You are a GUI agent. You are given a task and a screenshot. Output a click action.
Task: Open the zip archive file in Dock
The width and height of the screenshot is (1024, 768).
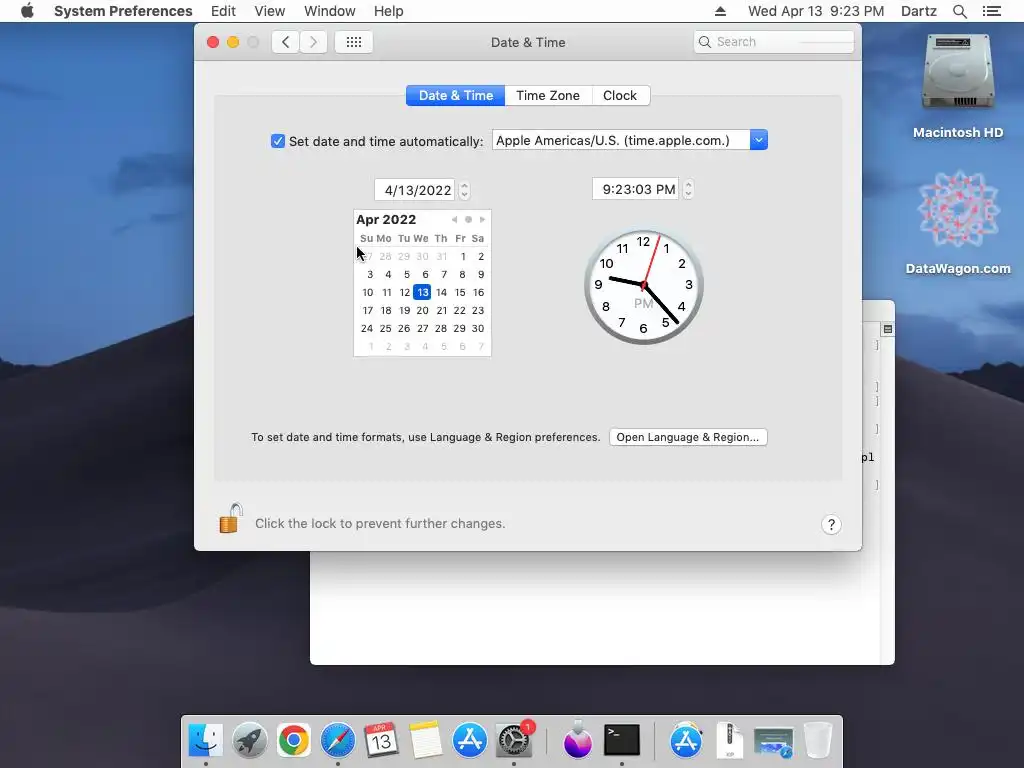(x=729, y=740)
